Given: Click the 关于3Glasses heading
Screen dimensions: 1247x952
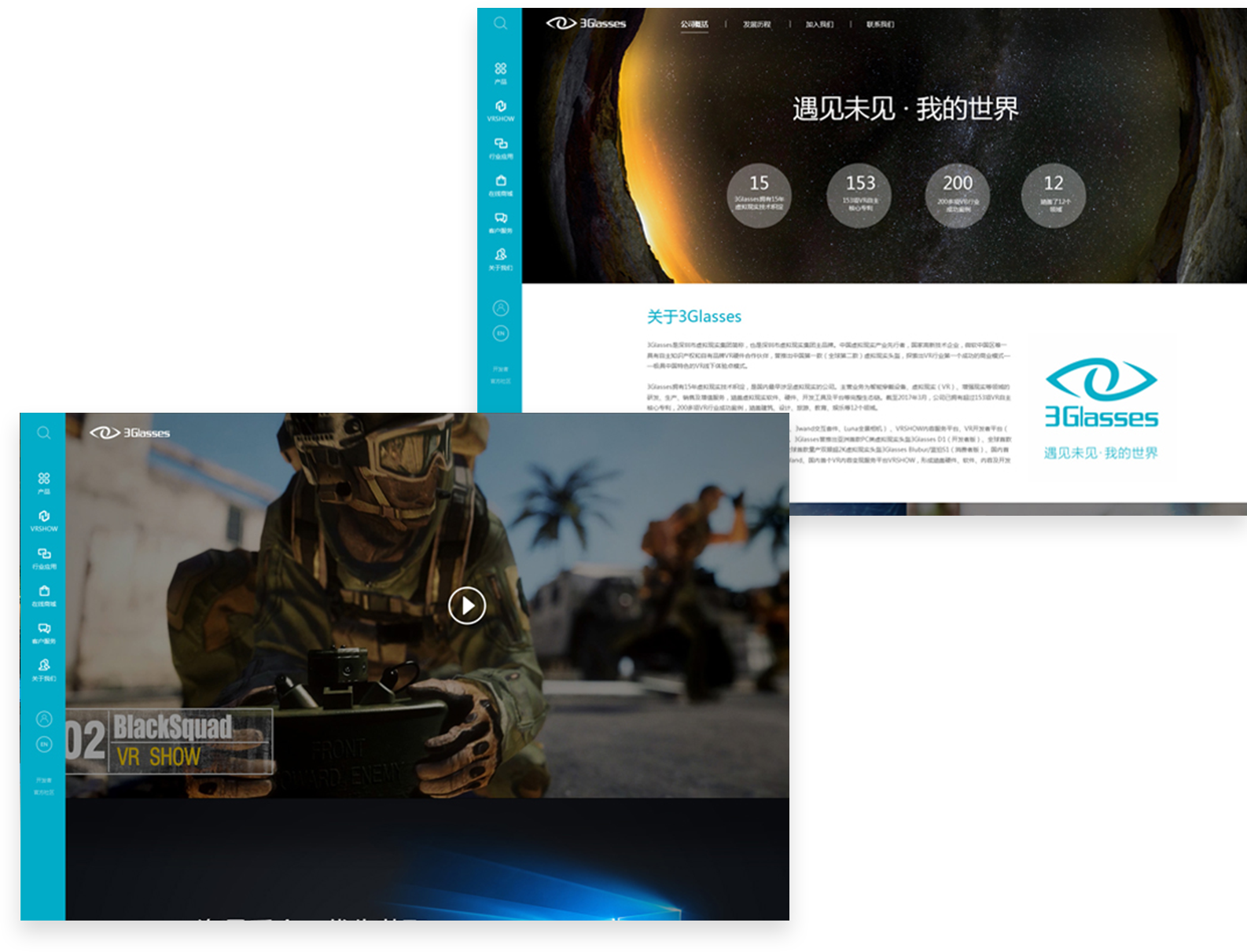Looking at the screenshot, I should (x=694, y=317).
